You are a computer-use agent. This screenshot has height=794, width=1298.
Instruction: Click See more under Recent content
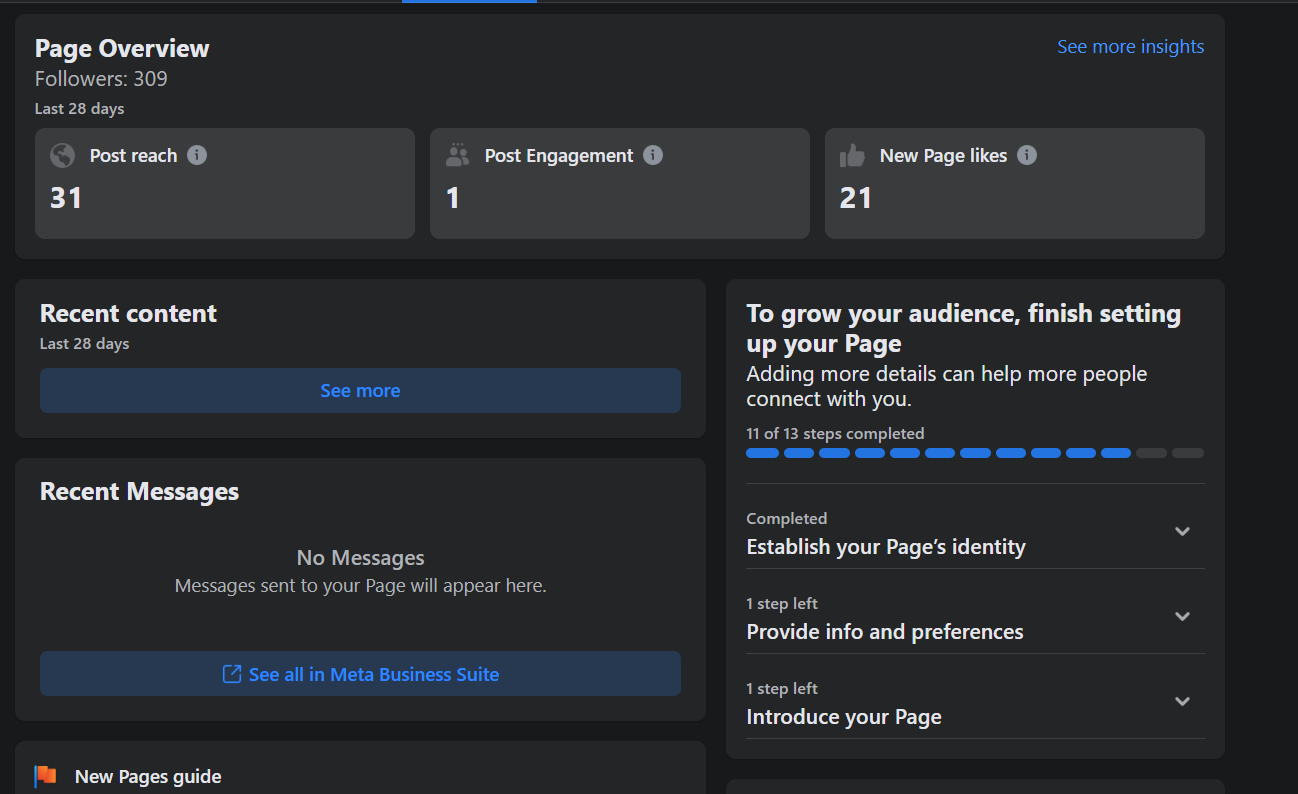pos(360,391)
